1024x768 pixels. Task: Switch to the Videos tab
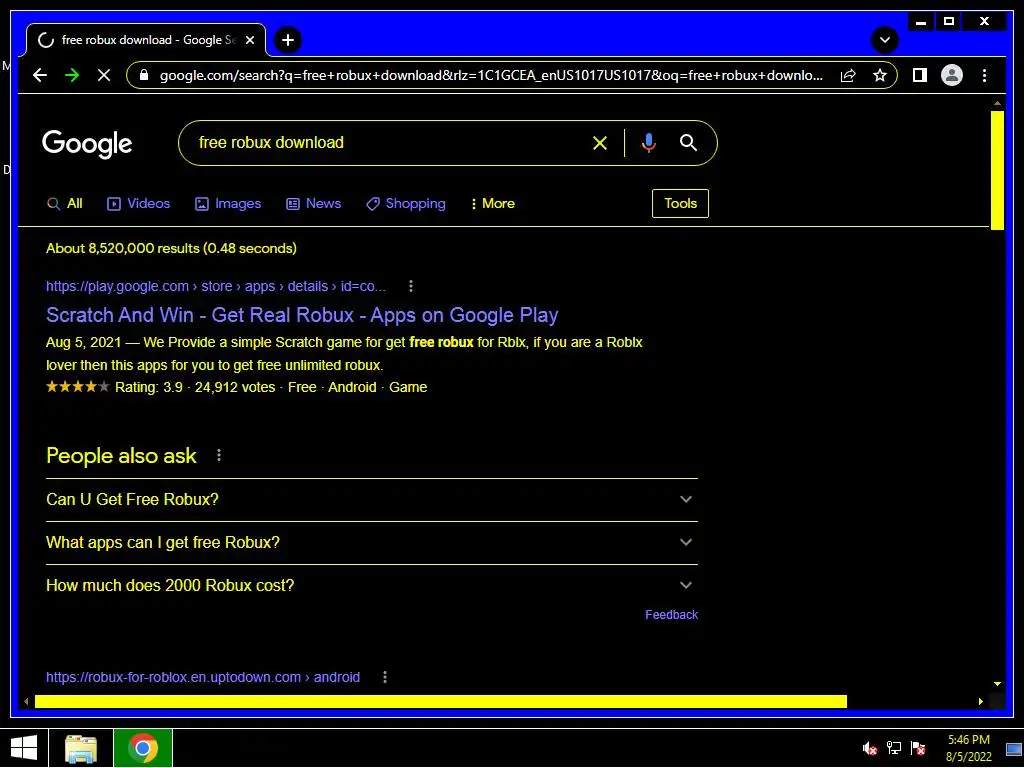[x=138, y=204]
